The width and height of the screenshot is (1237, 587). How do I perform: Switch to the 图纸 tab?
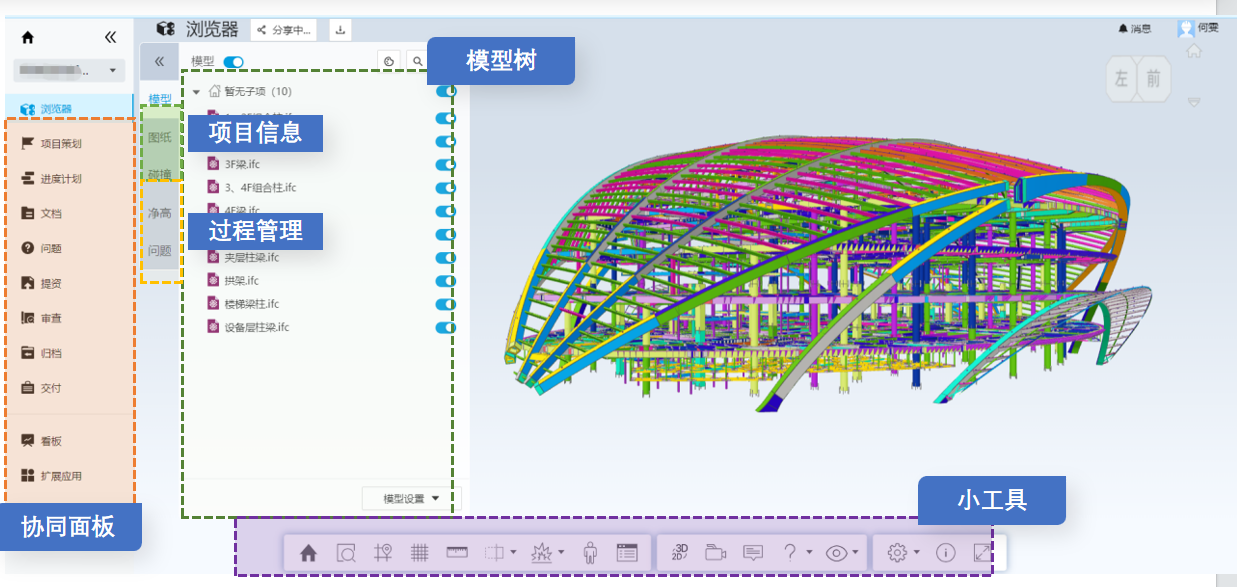point(159,137)
